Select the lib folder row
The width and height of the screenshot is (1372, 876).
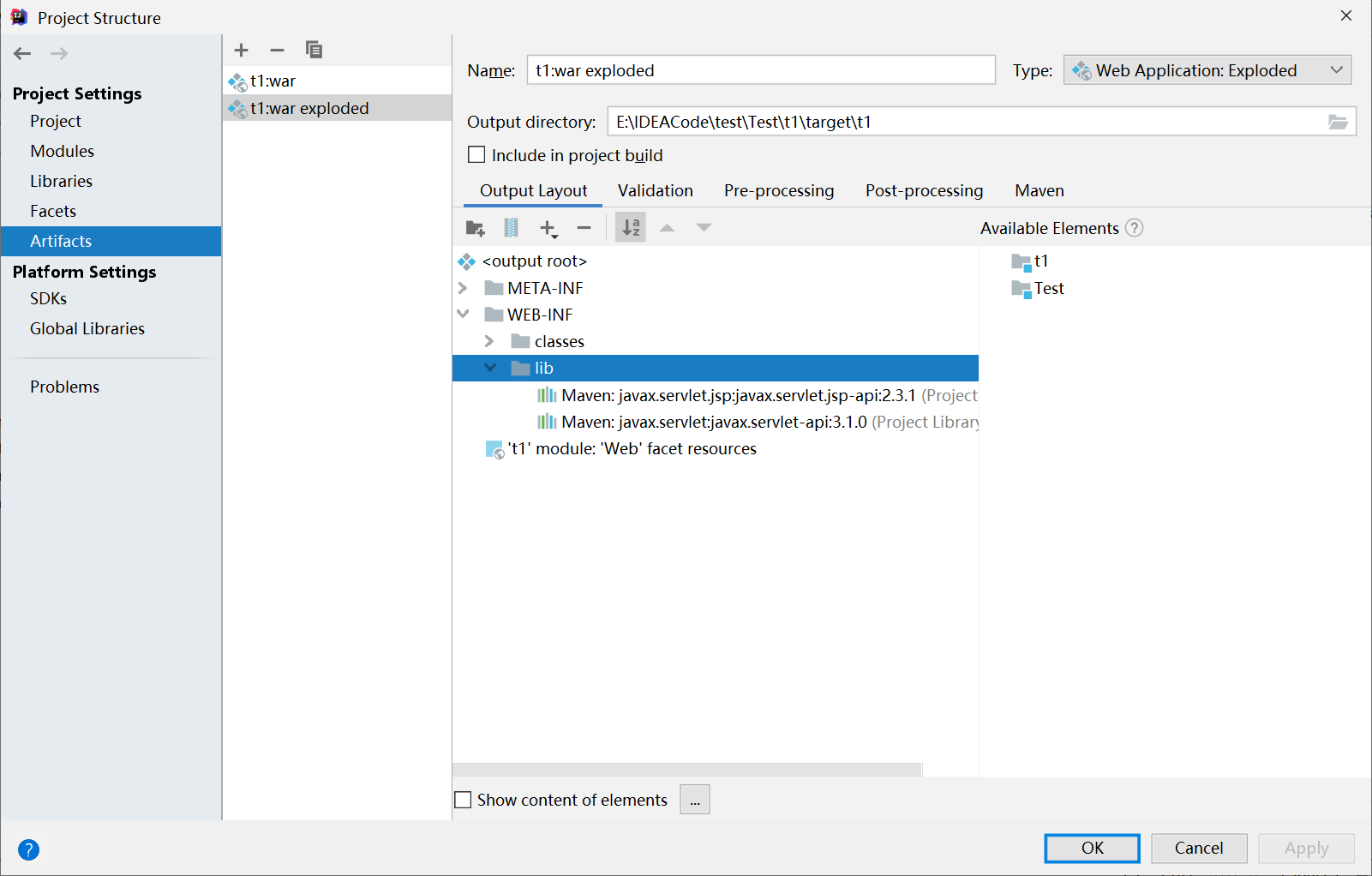click(x=716, y=368)
